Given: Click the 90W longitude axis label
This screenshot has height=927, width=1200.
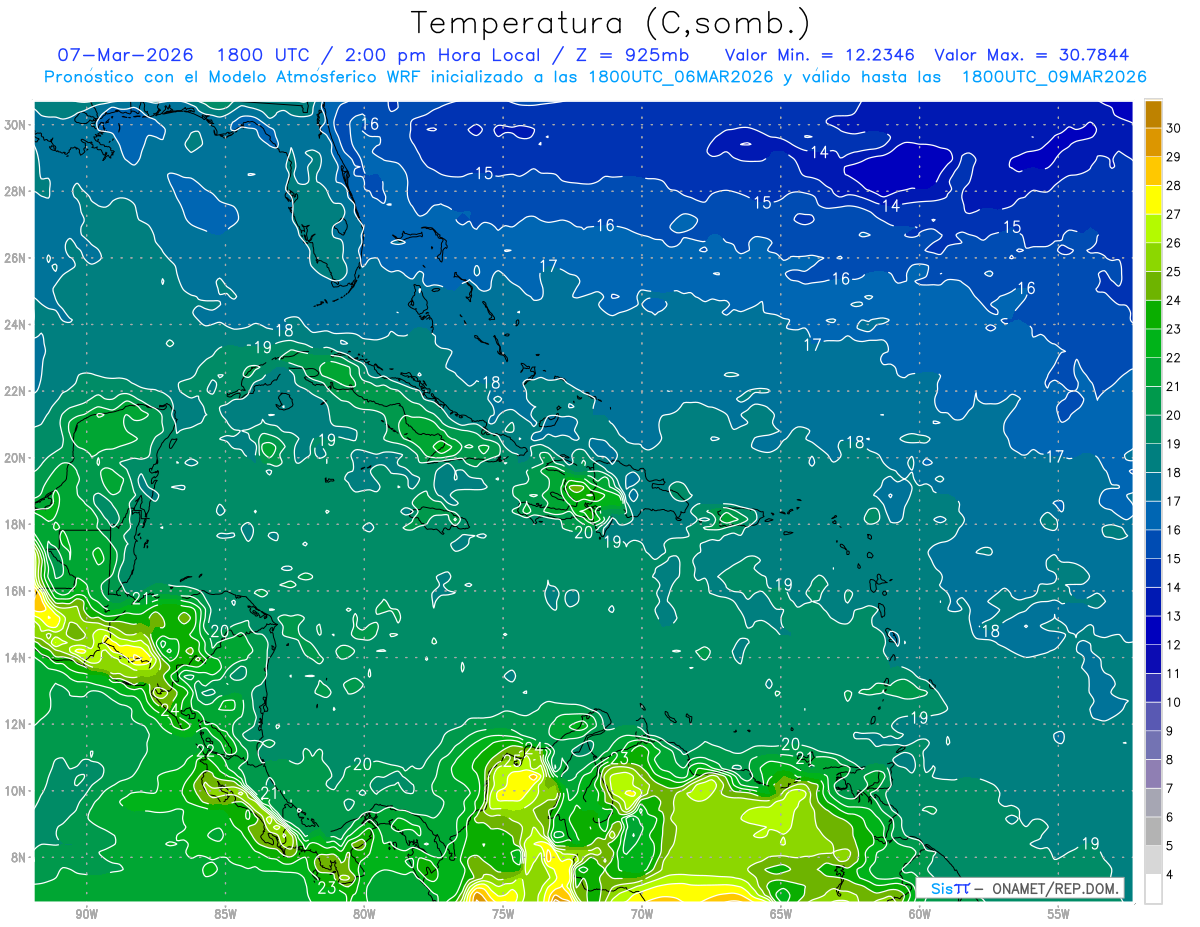Looking at the screenshot, I should click(x=86, y=914).
